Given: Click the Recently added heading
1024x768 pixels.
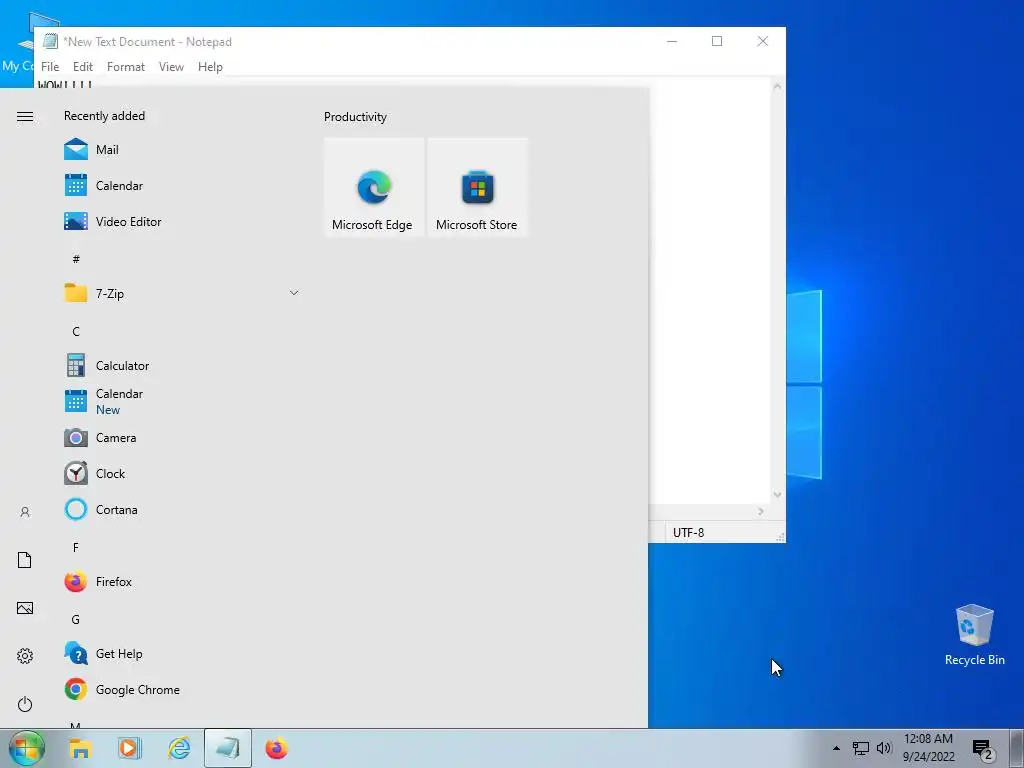Looking at the screenshot, I should 104,116.
